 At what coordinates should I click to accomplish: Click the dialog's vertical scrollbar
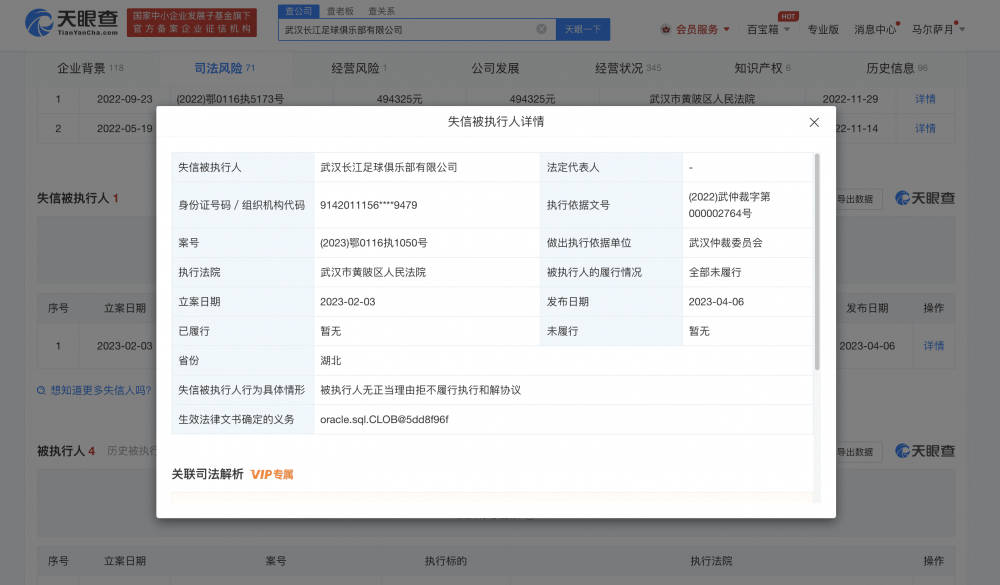[817, 260]
